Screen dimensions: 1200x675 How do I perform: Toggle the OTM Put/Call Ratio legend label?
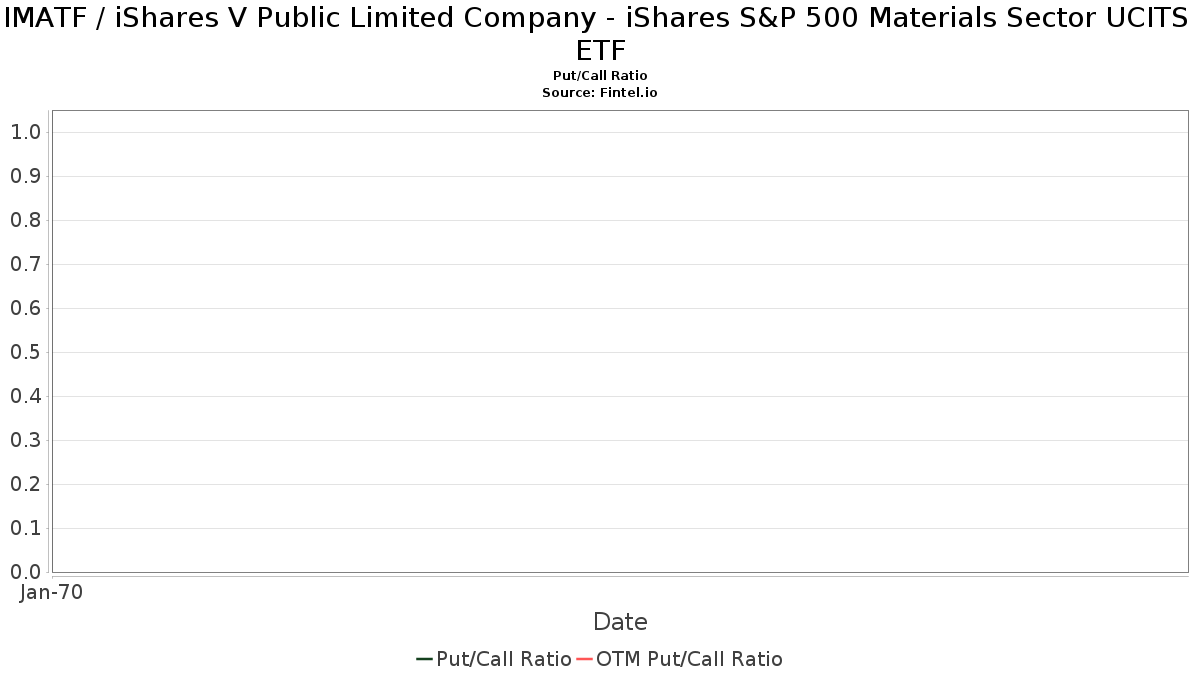click(x=689, y=659)
